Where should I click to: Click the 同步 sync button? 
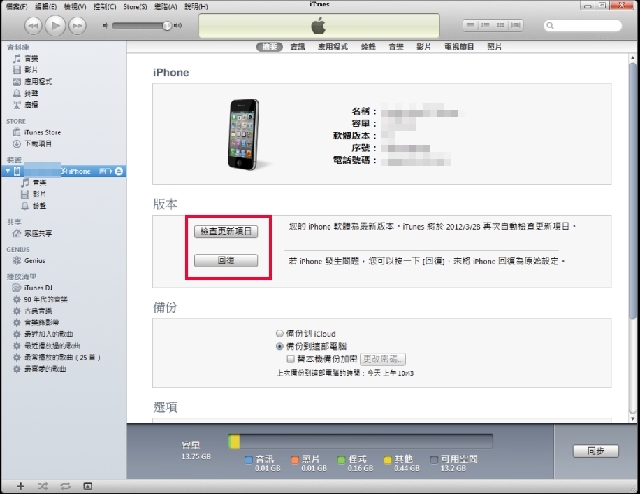[596, 451]
